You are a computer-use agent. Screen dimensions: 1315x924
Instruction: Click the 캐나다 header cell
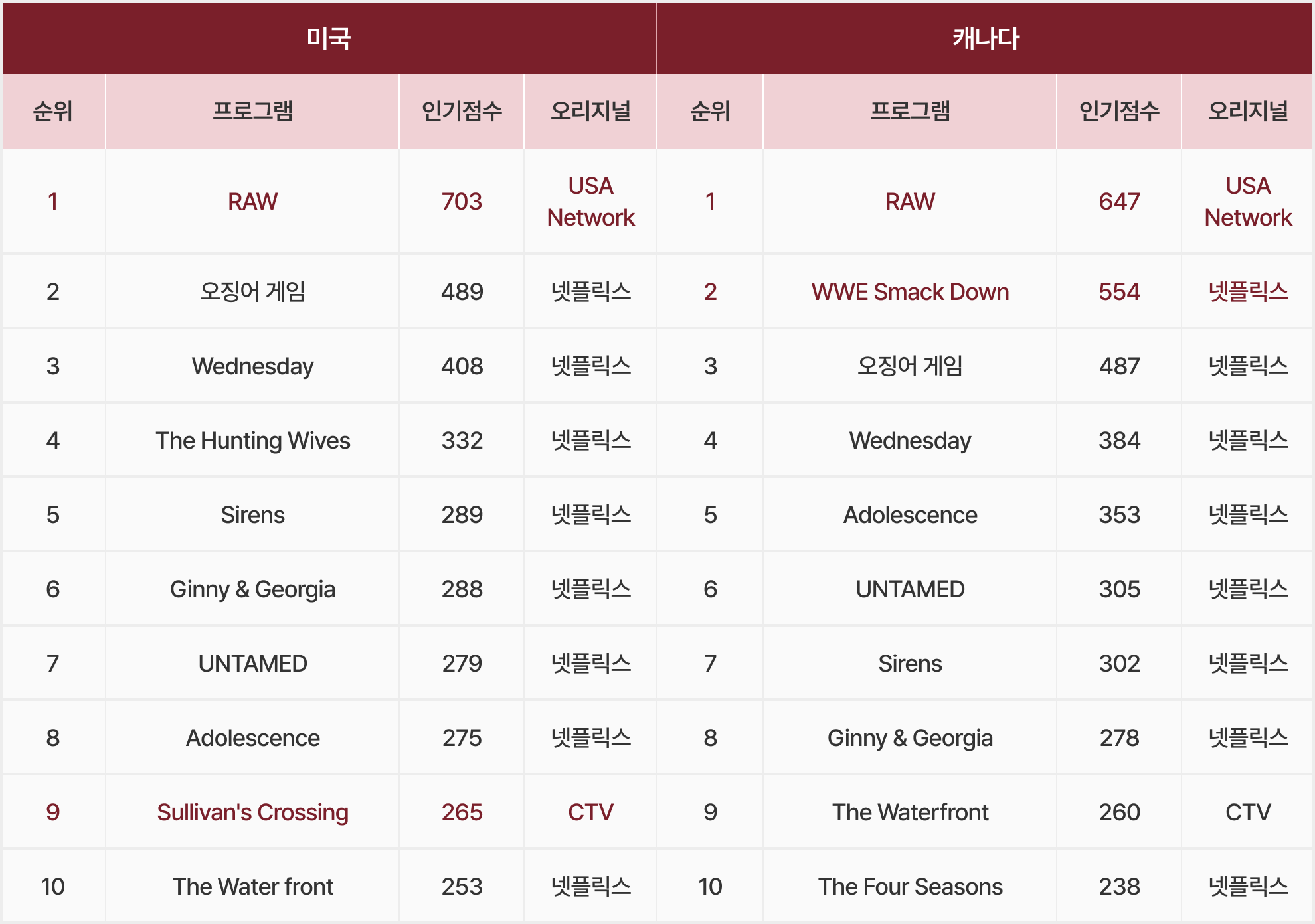click(x=985, y=38)
